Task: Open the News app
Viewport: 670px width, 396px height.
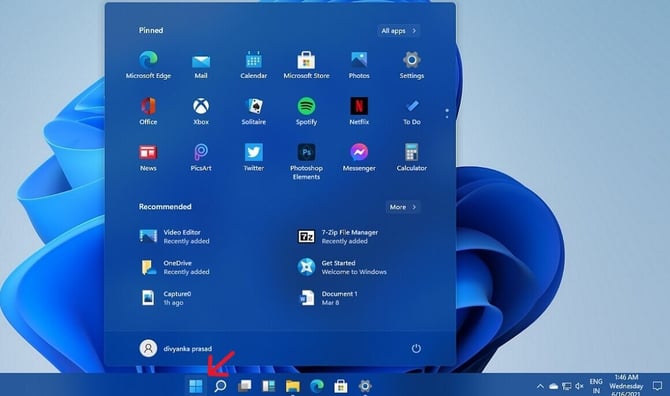Action: (x=148, y=157)
